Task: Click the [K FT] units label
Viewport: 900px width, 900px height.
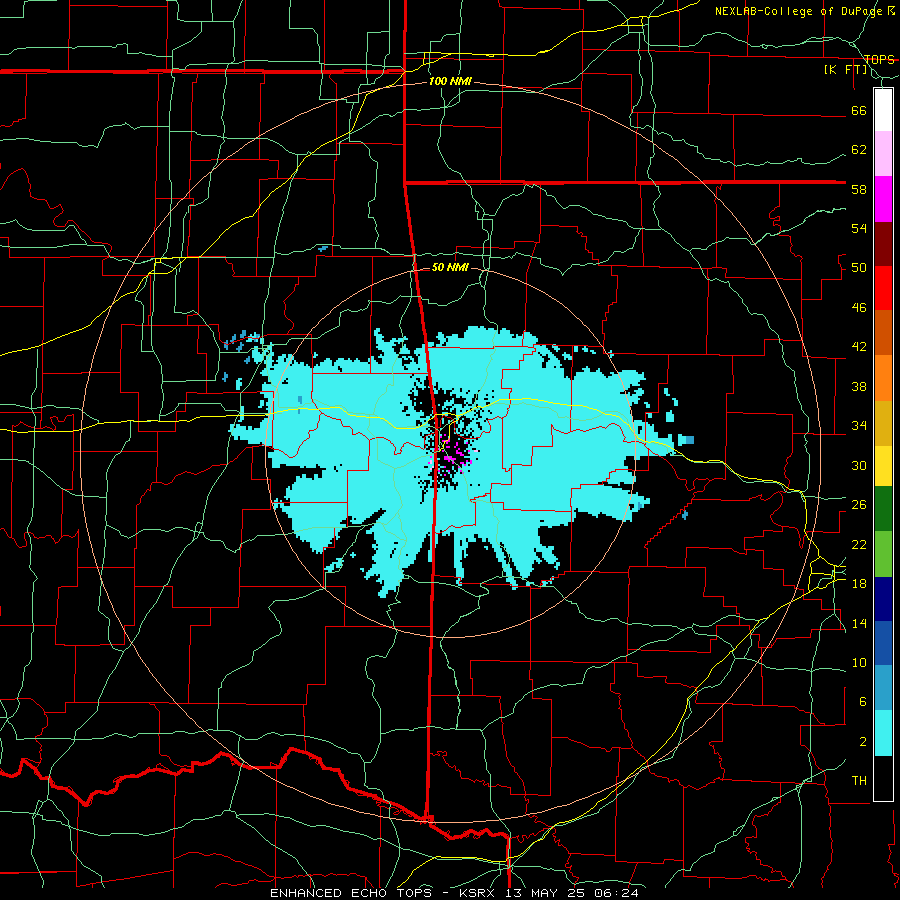Action: pyautogui.click(x=845, y=69)
